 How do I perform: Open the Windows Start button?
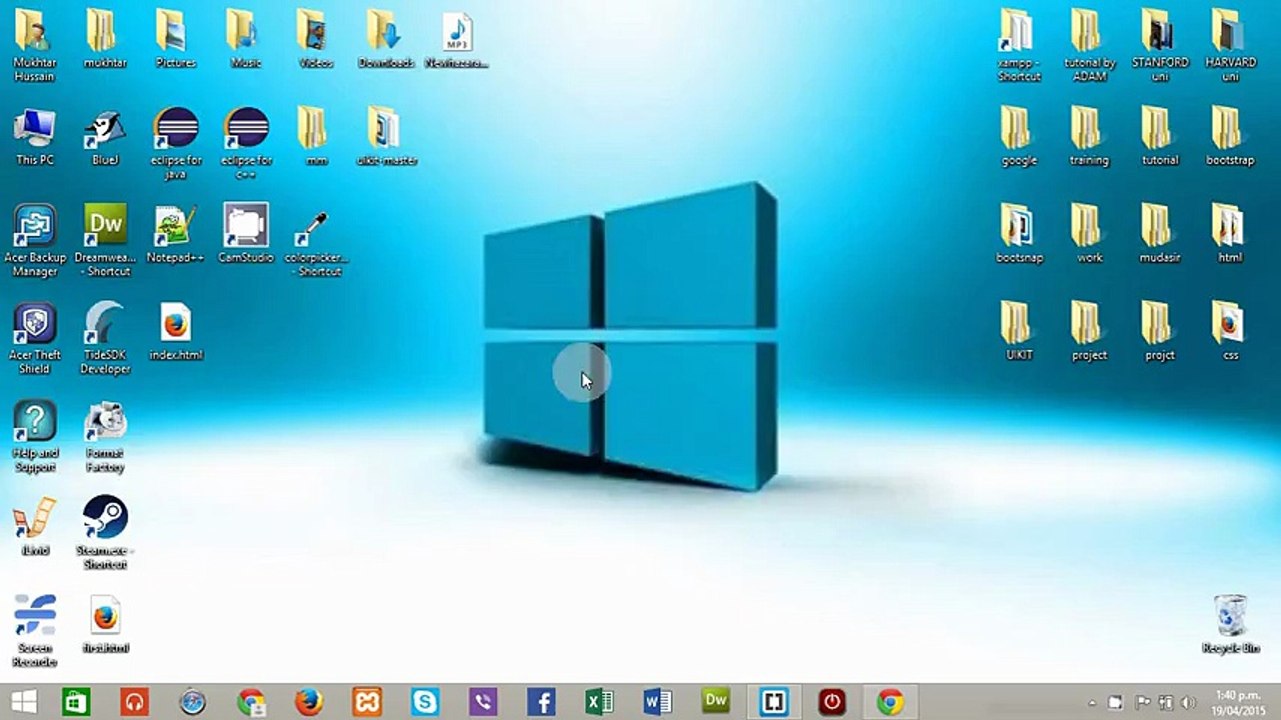click(23, 702)
